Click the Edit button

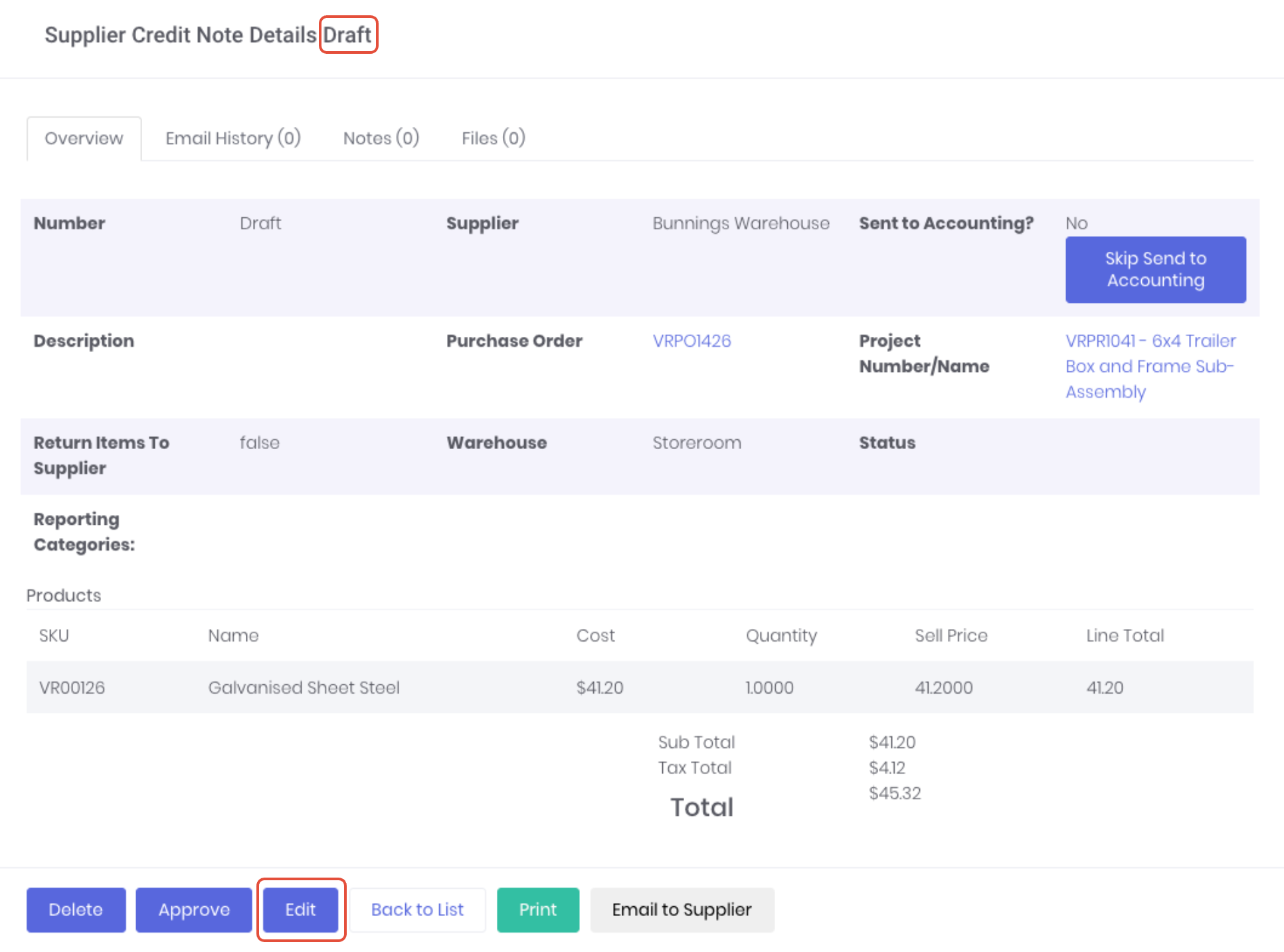coord(301,909)
